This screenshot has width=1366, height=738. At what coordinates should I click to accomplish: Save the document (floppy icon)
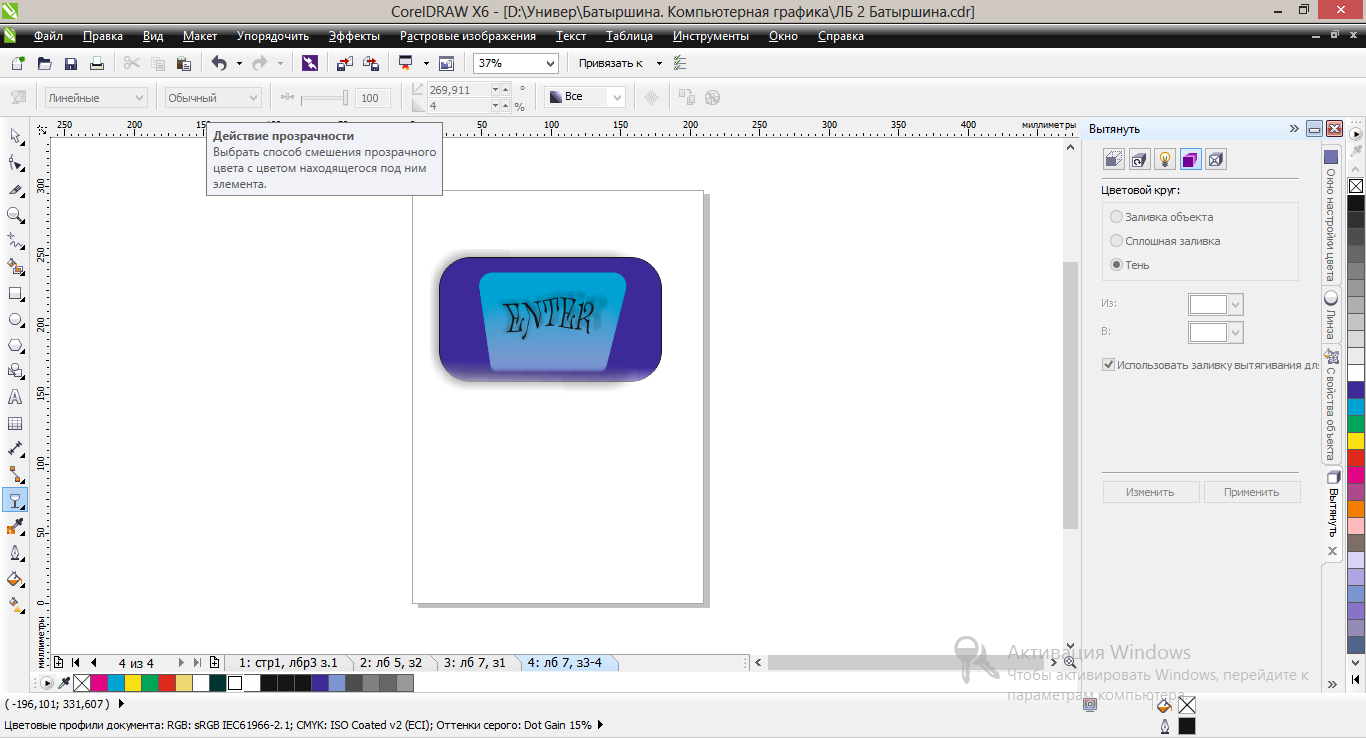click(x=71, y=63)
